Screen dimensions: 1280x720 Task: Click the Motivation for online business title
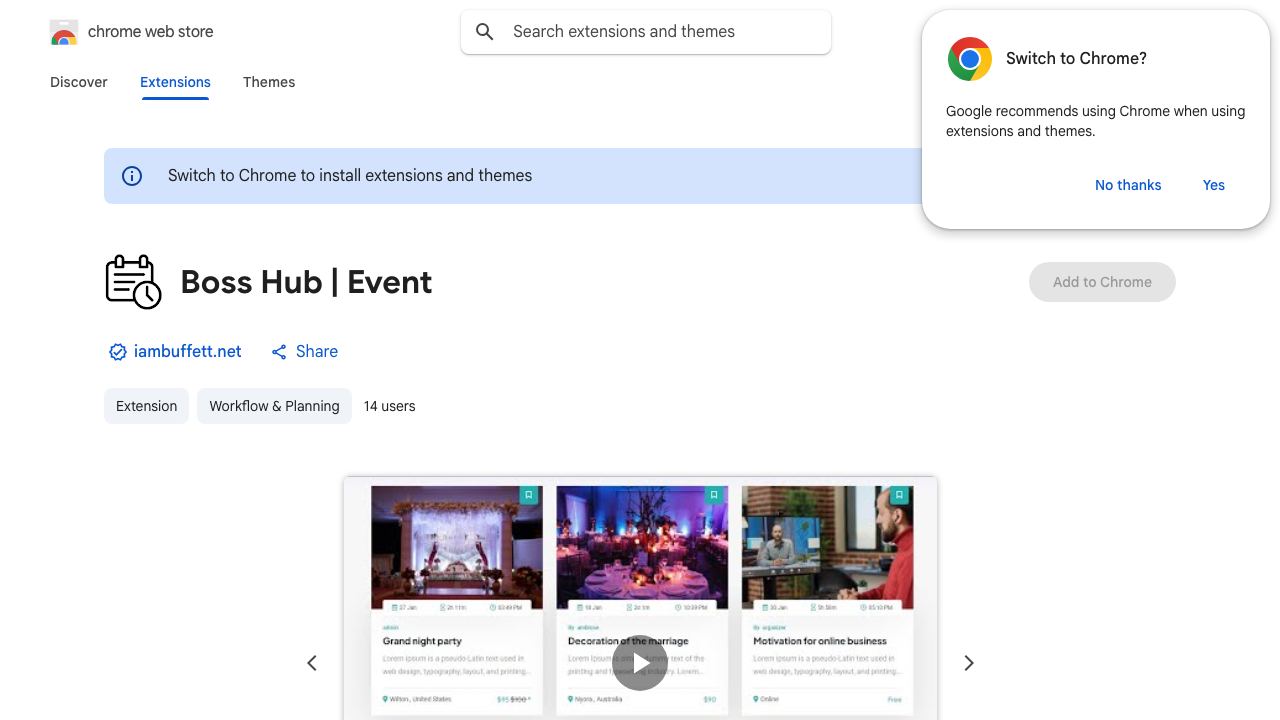pos(820,641)
